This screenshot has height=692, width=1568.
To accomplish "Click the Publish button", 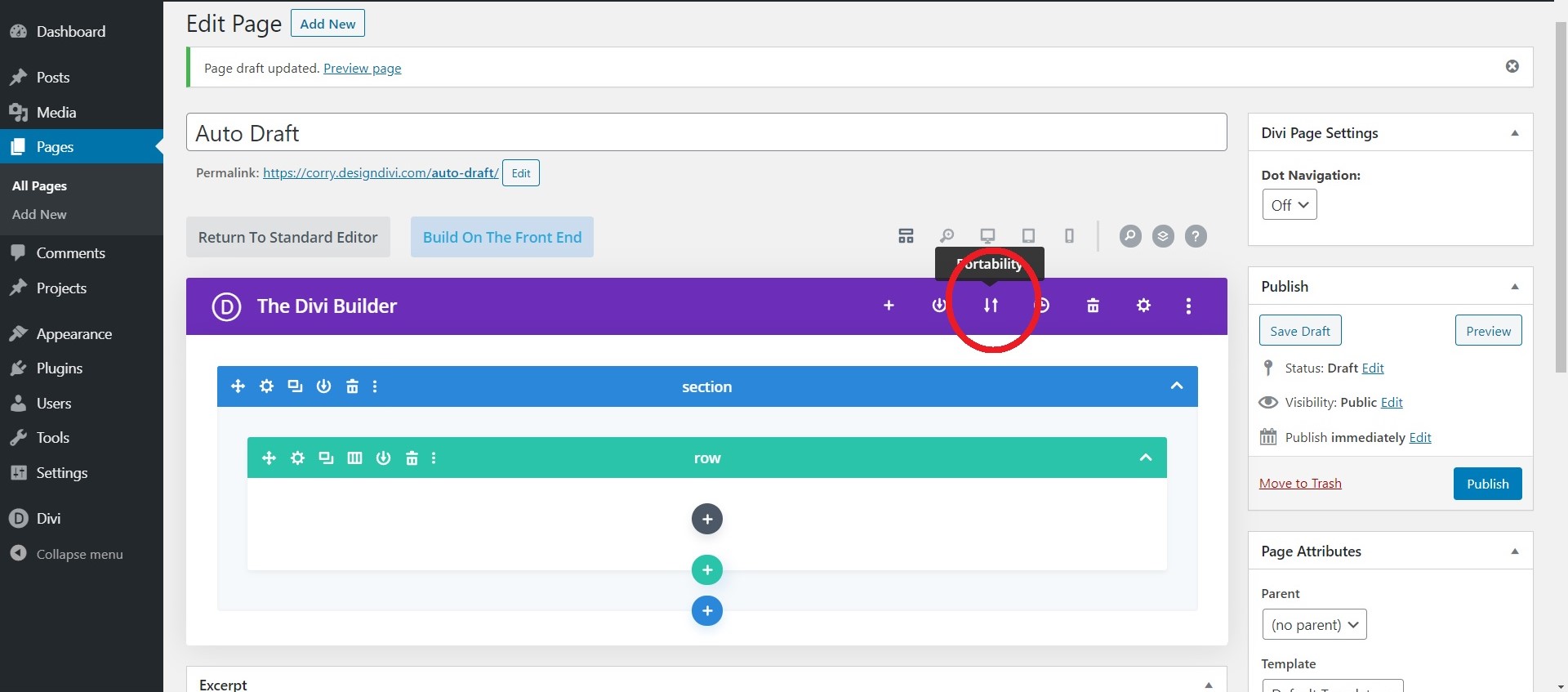I will pos(1487,484).
